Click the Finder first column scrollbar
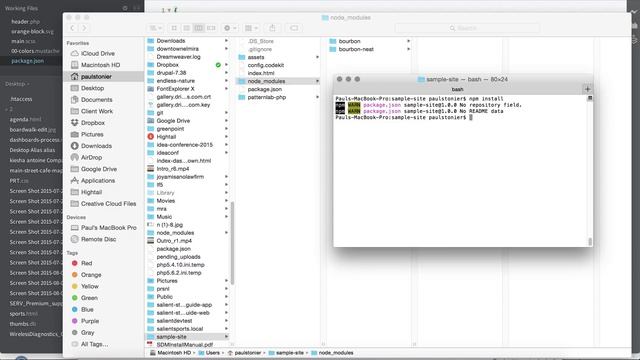 232,242
